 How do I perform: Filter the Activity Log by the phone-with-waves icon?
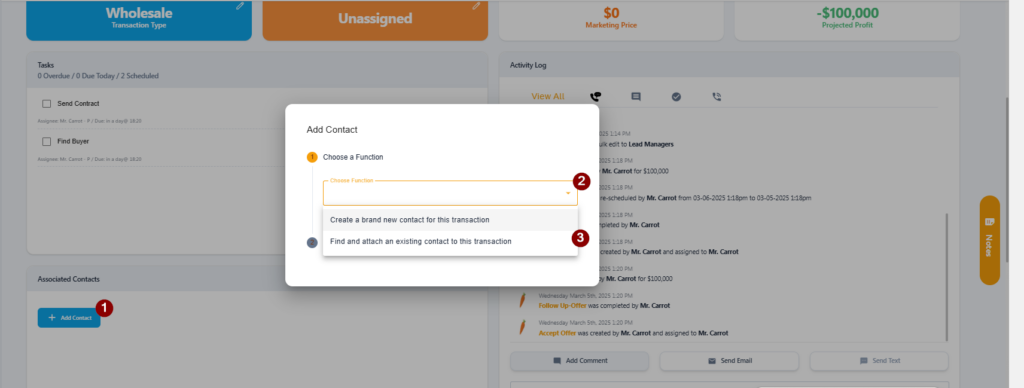point(716,97)
